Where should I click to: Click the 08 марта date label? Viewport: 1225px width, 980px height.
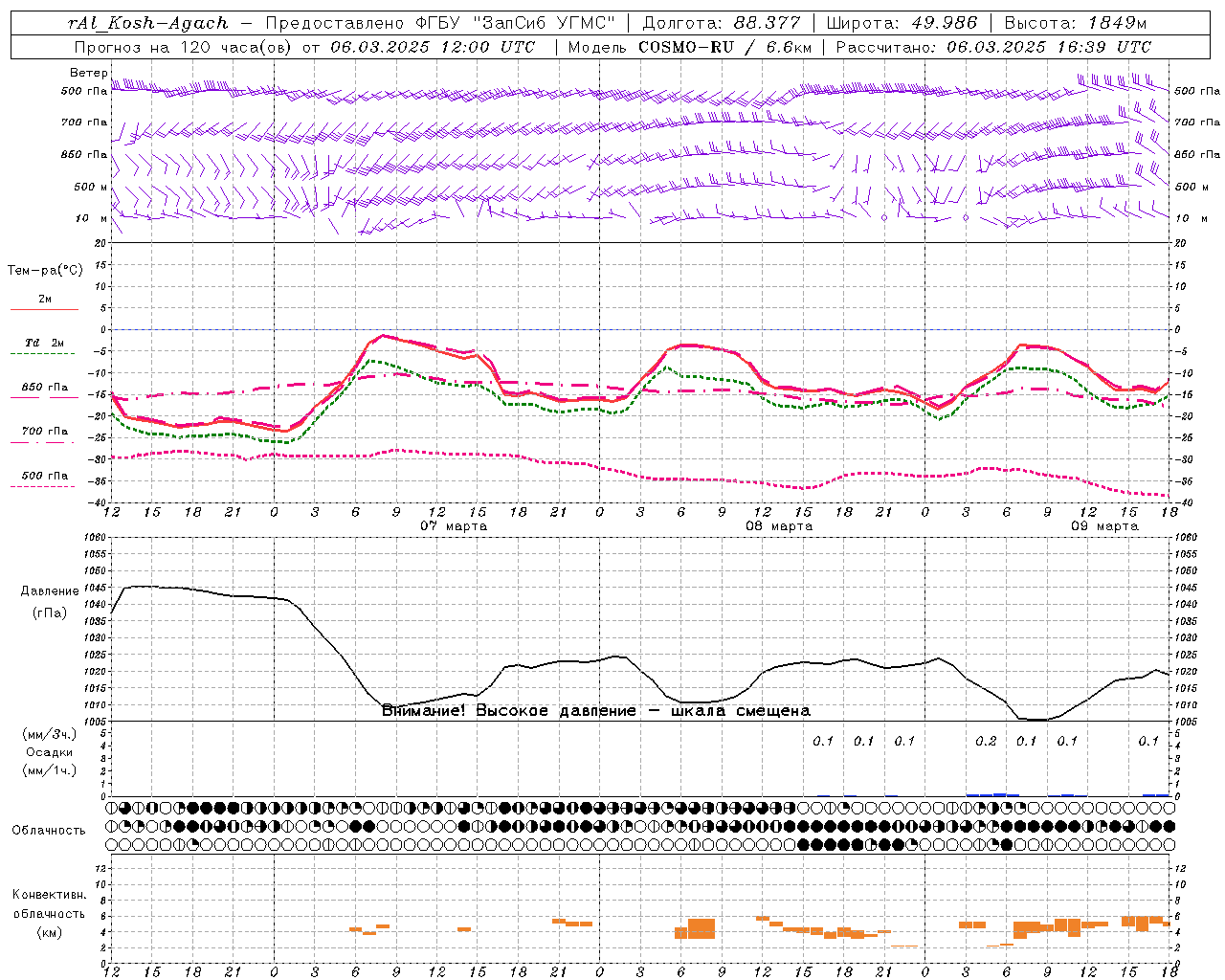click(779, 526)
